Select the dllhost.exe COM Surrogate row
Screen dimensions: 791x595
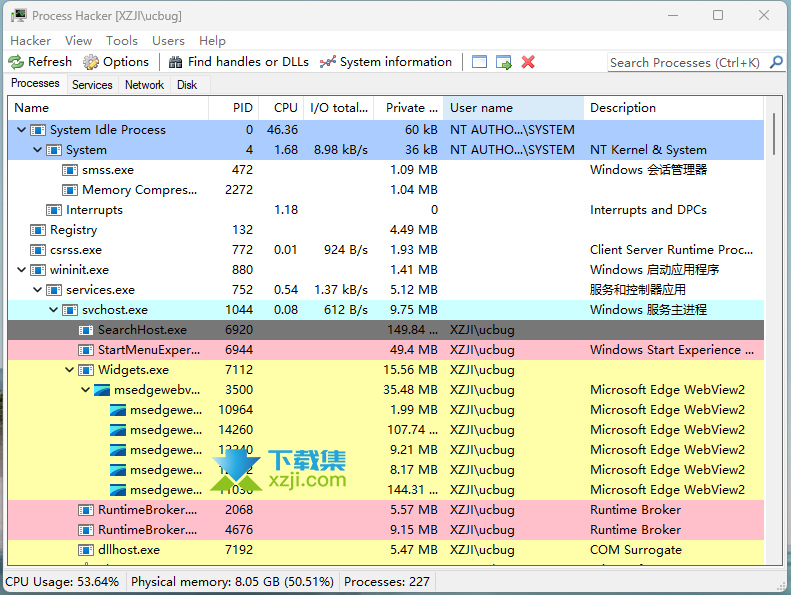coord(386,550)
